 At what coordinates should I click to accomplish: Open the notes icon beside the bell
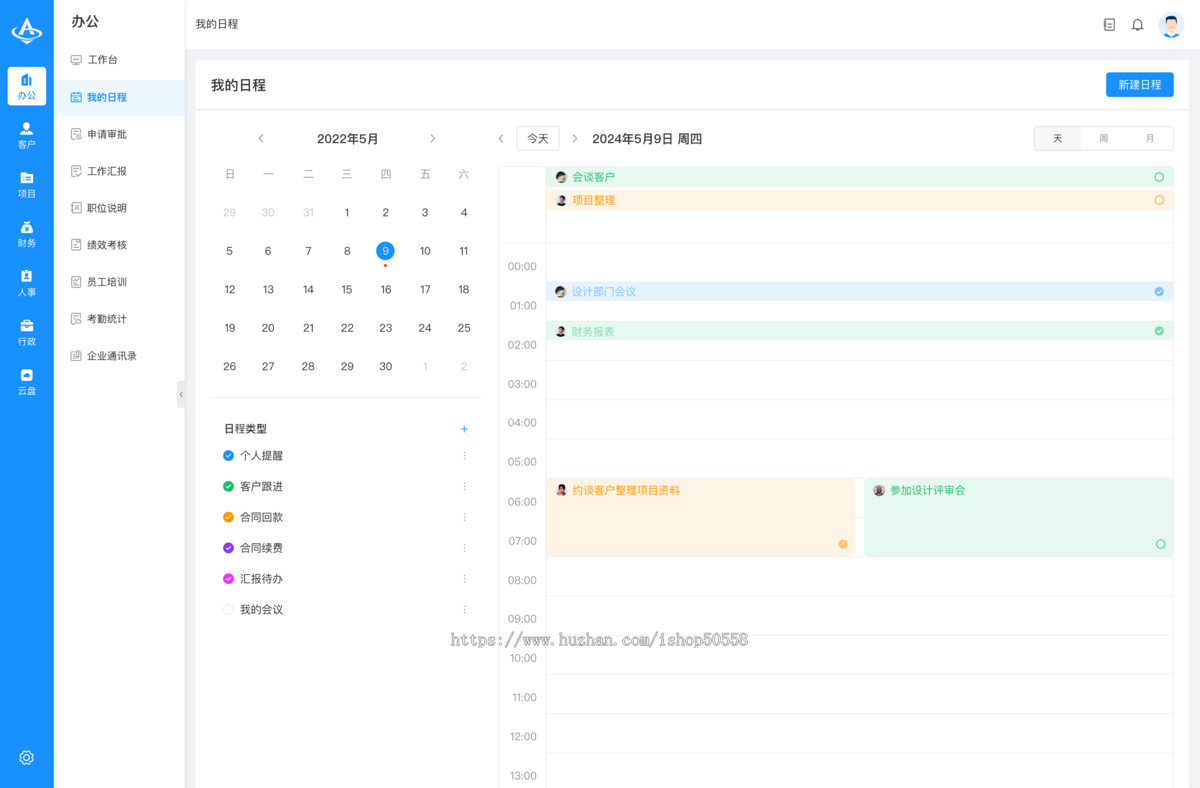pyautogui.click(x=1109, y=25)
